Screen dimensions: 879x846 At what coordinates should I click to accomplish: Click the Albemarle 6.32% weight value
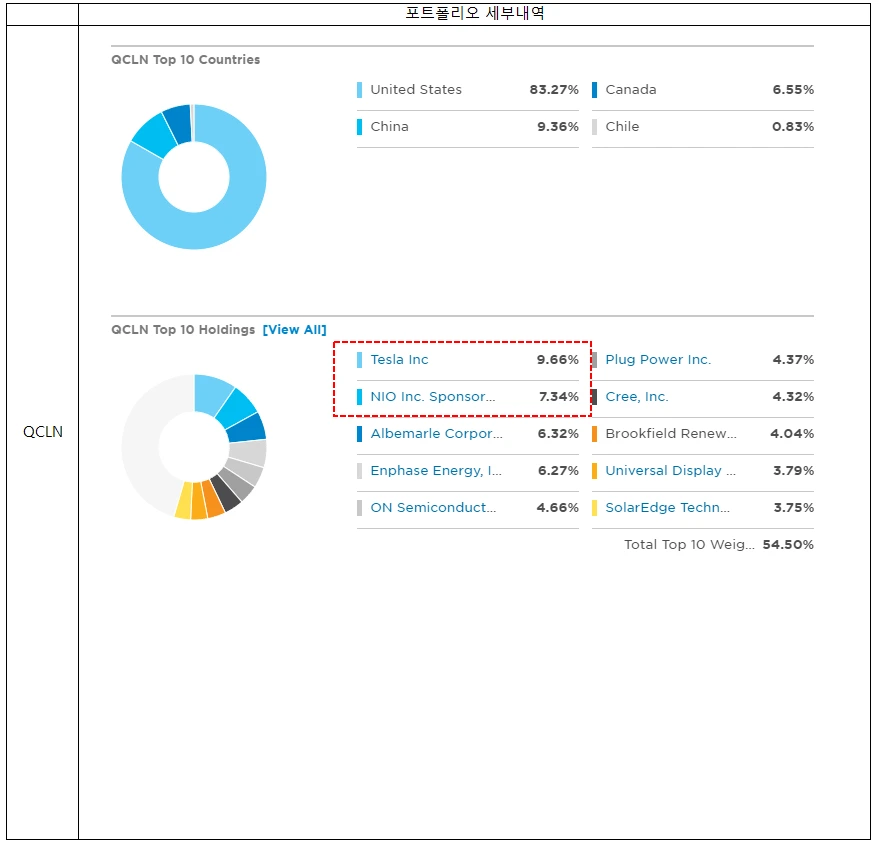(558, 433)
